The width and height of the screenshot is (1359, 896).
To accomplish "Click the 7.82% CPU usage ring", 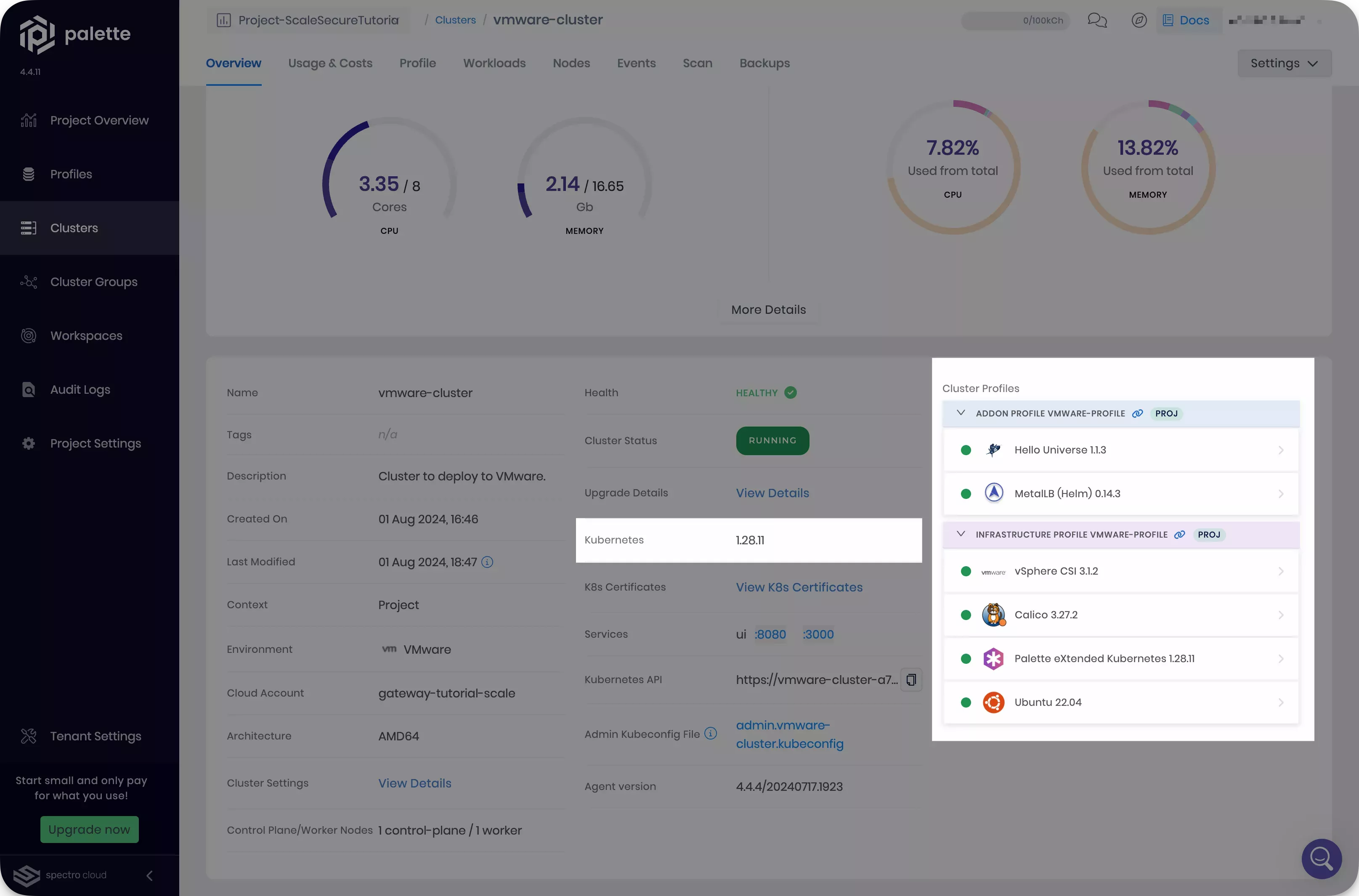I will (953, 167).
